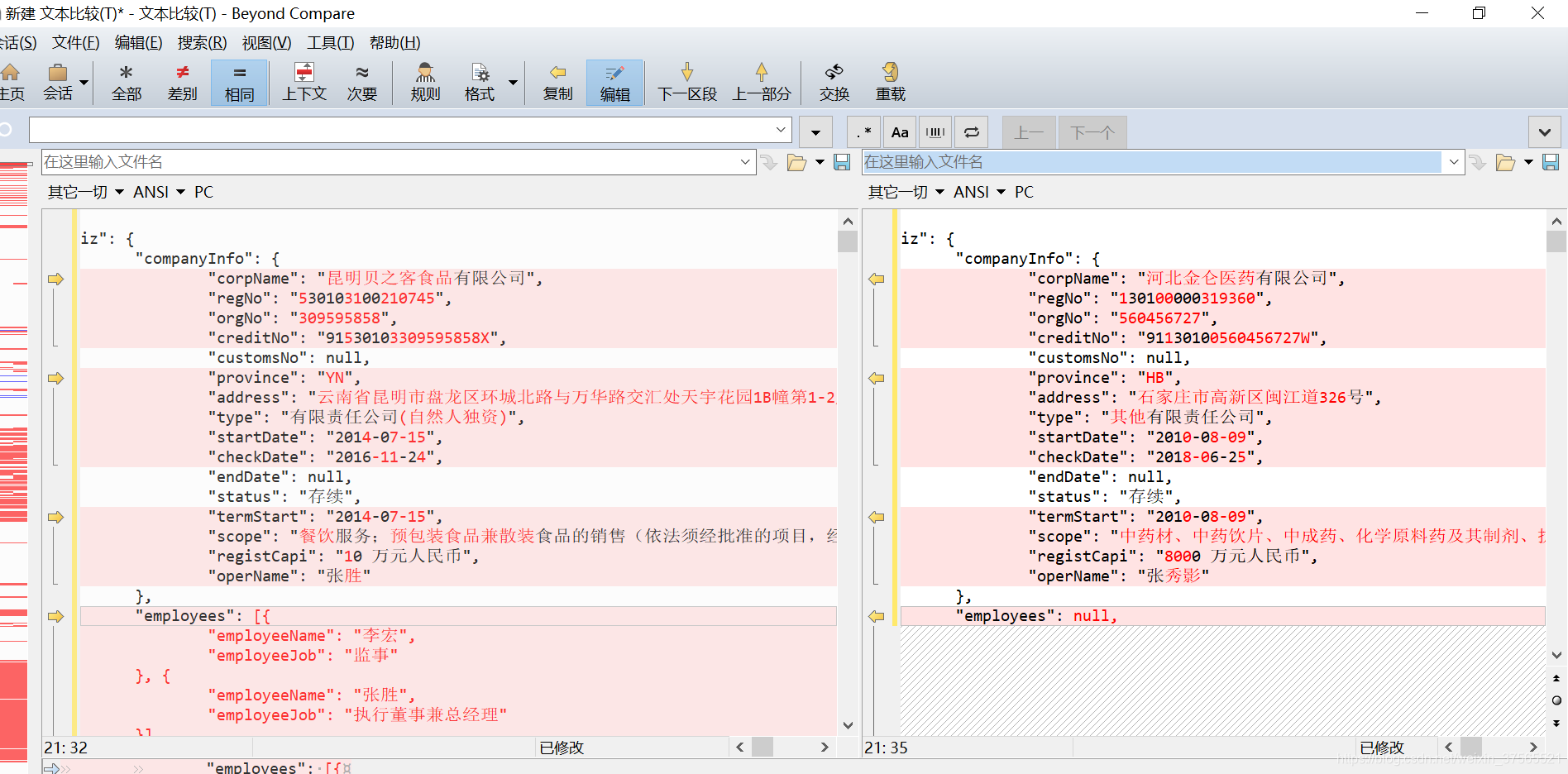Expand right file name history dropdown
Image resolution: width=1568 pixels, height=774 pixels.
1454,162
